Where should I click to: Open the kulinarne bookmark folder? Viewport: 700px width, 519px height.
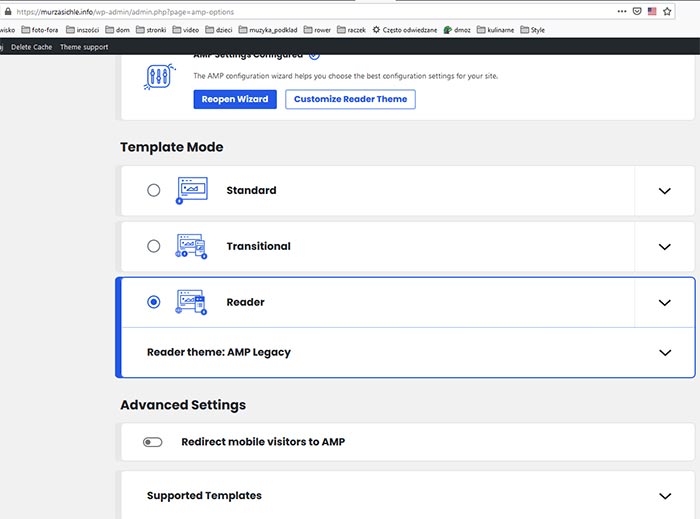point(496,30)
